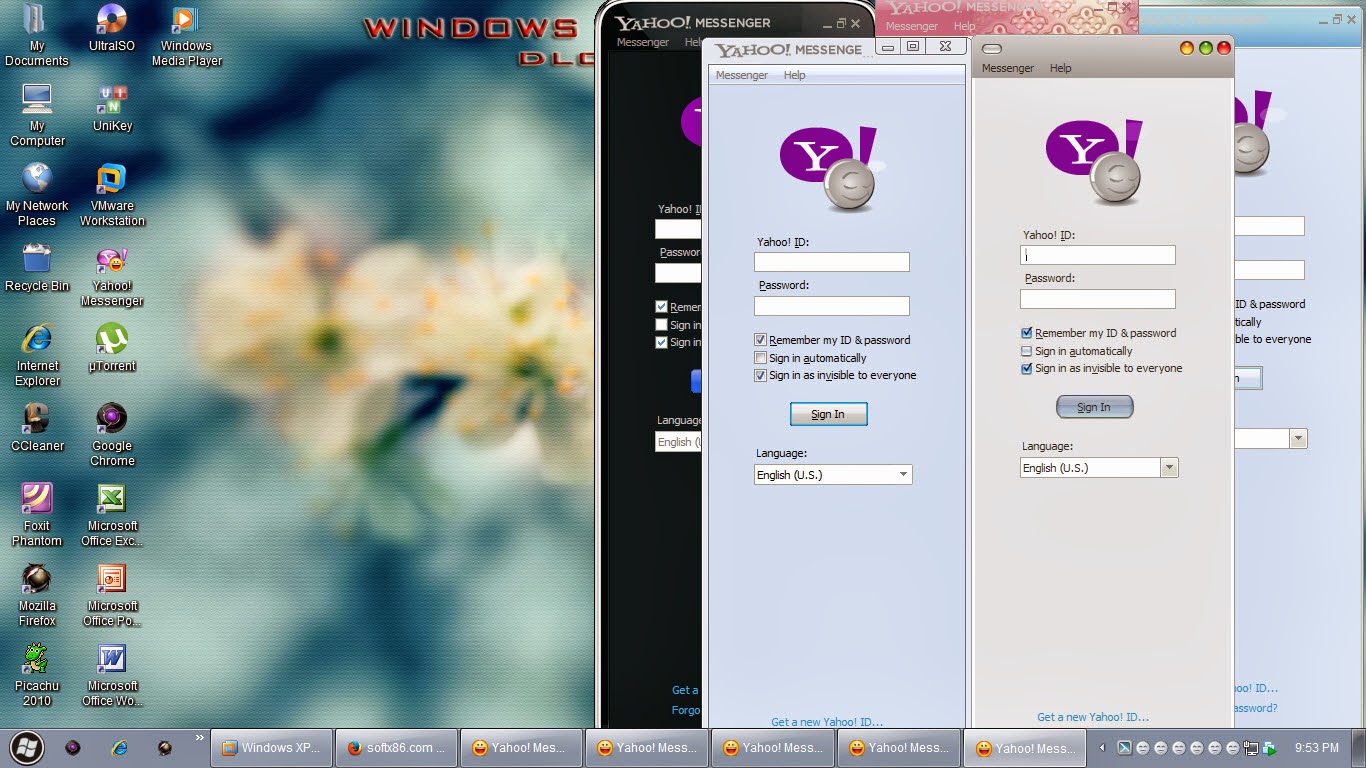Open Help menu in the pink window
Screen dimensions: 1366x768
click(964, 27)
